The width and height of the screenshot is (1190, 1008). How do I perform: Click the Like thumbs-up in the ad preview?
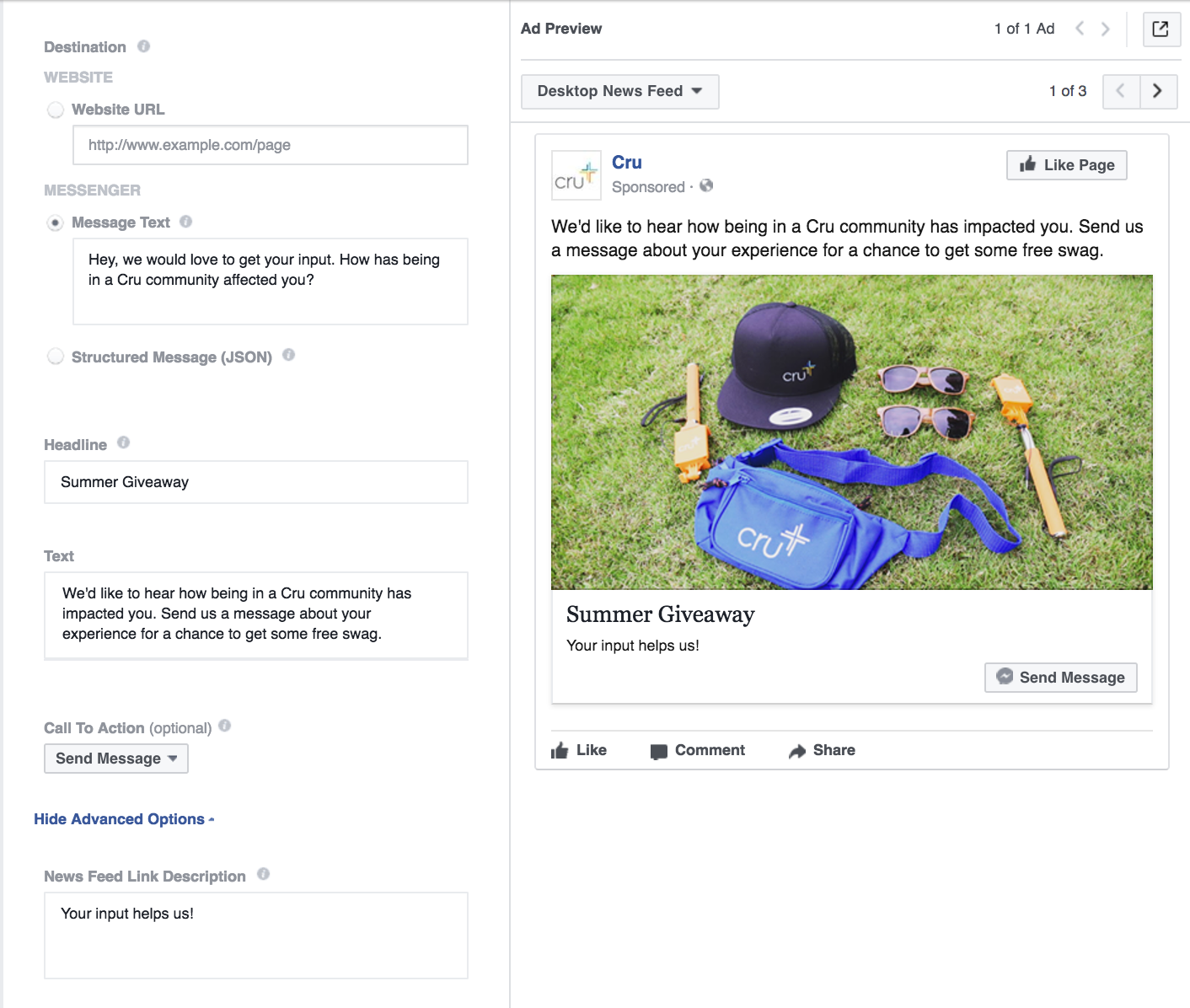coord(579,750)
